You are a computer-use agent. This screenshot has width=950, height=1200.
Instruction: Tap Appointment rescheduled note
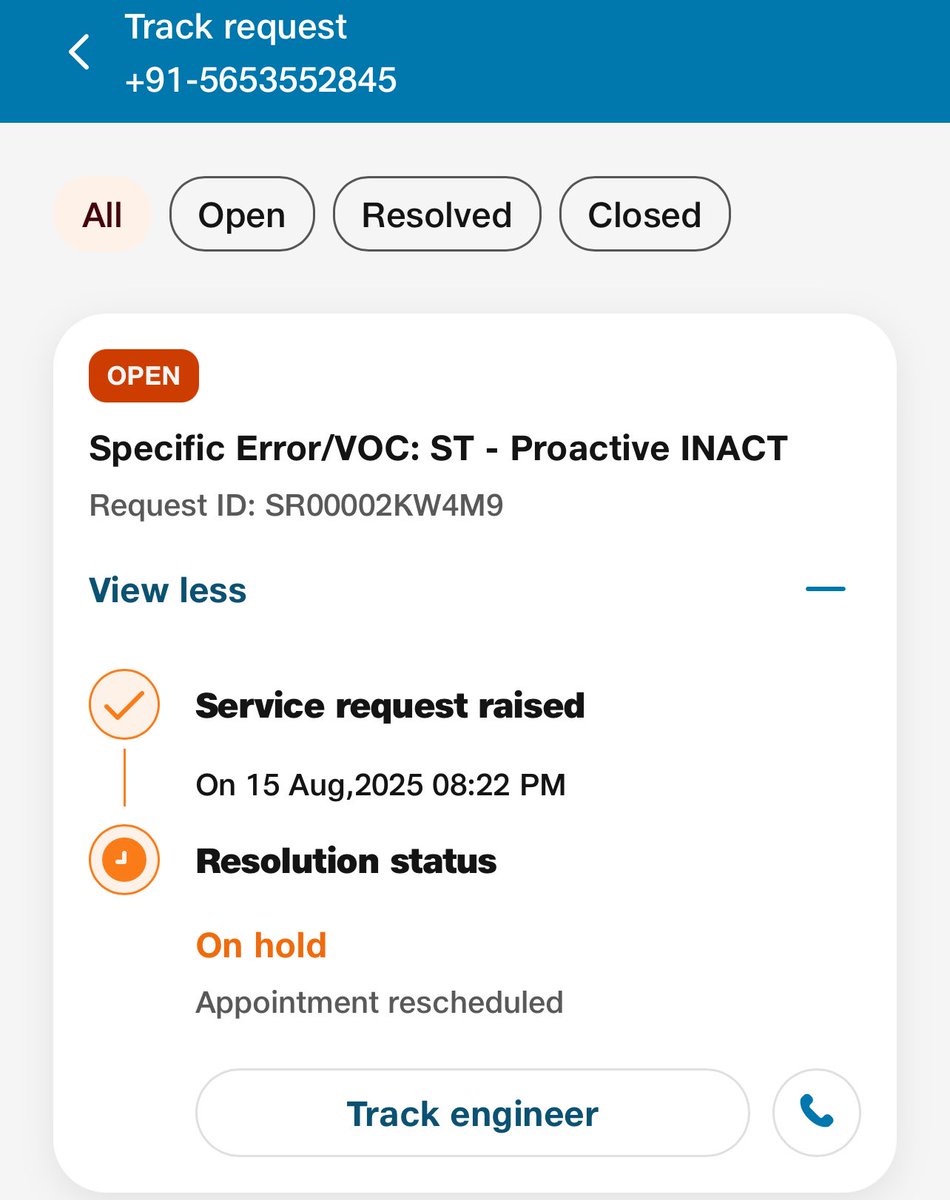tap(379, 1002)
